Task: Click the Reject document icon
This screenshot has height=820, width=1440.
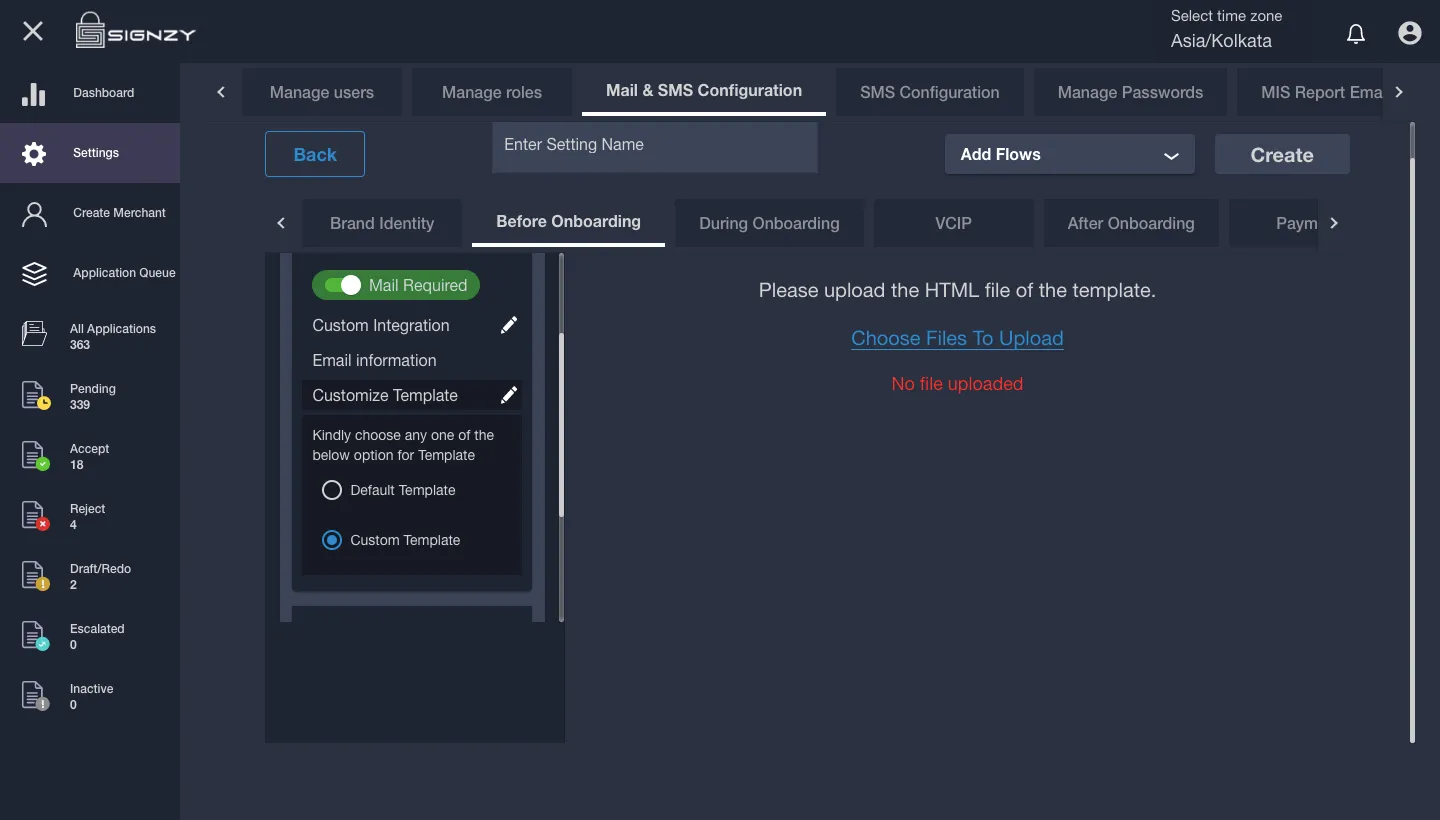Action: pyautogui.click(x=35, y=515)
